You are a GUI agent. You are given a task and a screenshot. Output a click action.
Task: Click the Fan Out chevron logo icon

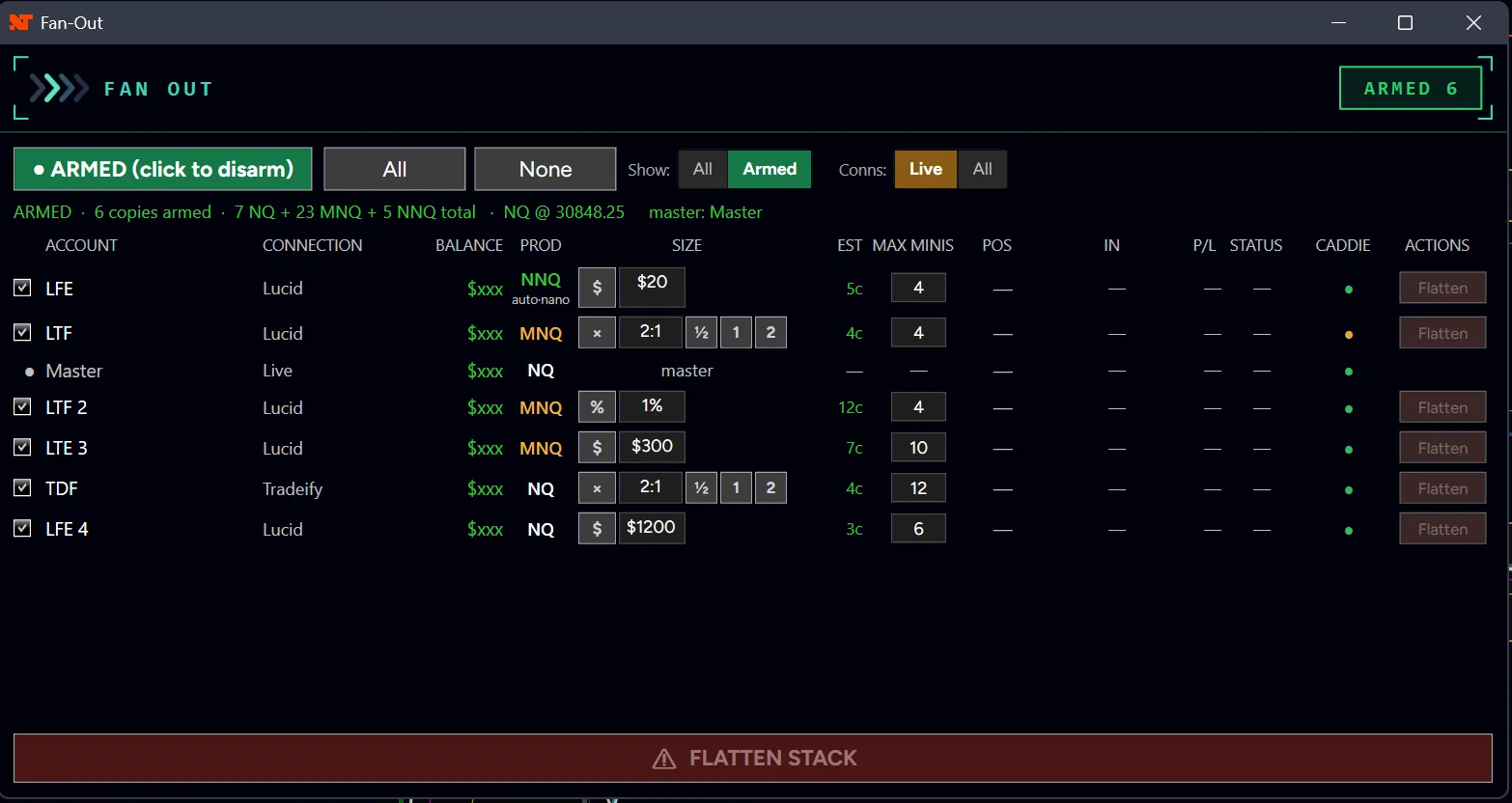[59, 89]
